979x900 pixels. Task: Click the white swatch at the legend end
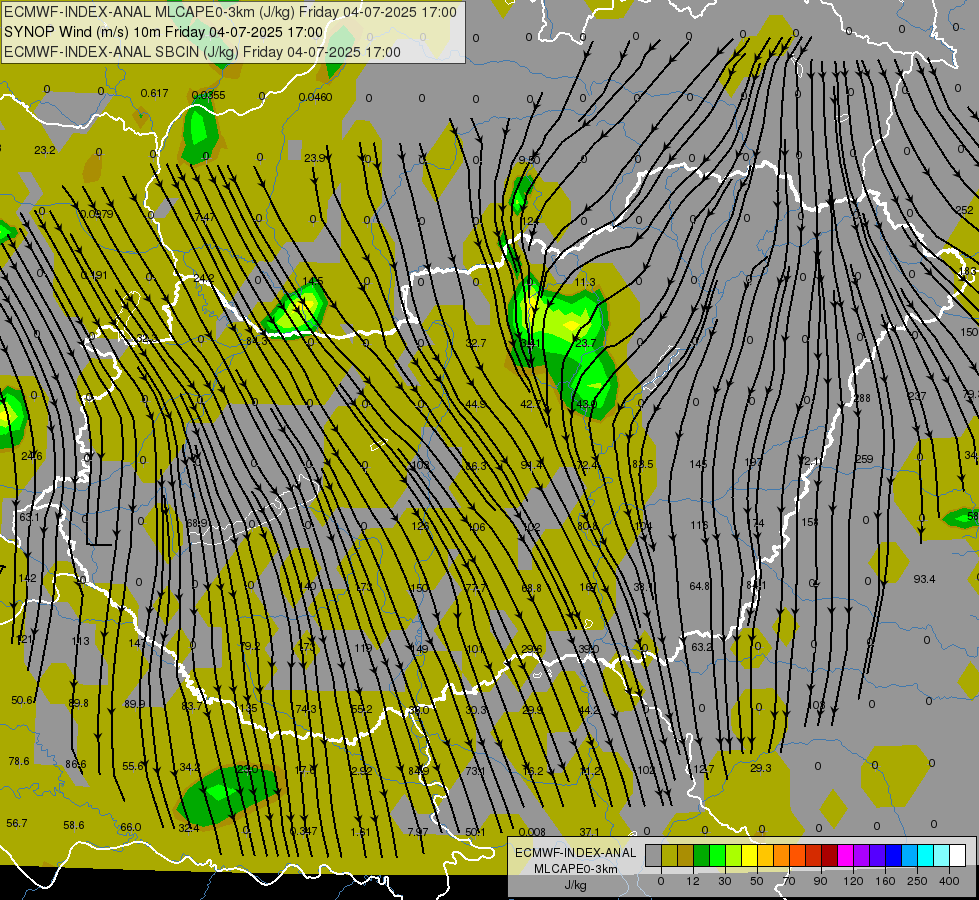point(958,855)
